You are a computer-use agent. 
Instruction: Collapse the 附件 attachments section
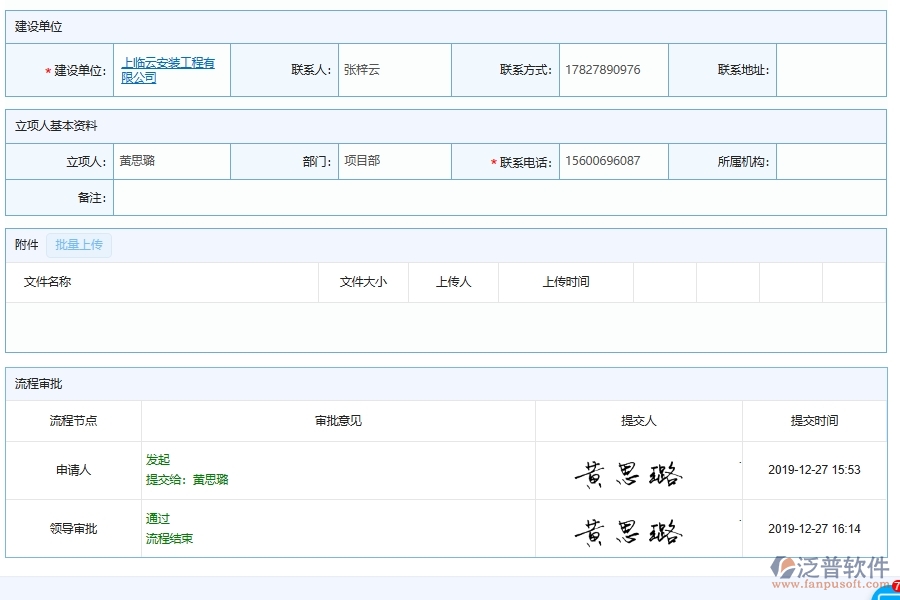coord(25,245)
